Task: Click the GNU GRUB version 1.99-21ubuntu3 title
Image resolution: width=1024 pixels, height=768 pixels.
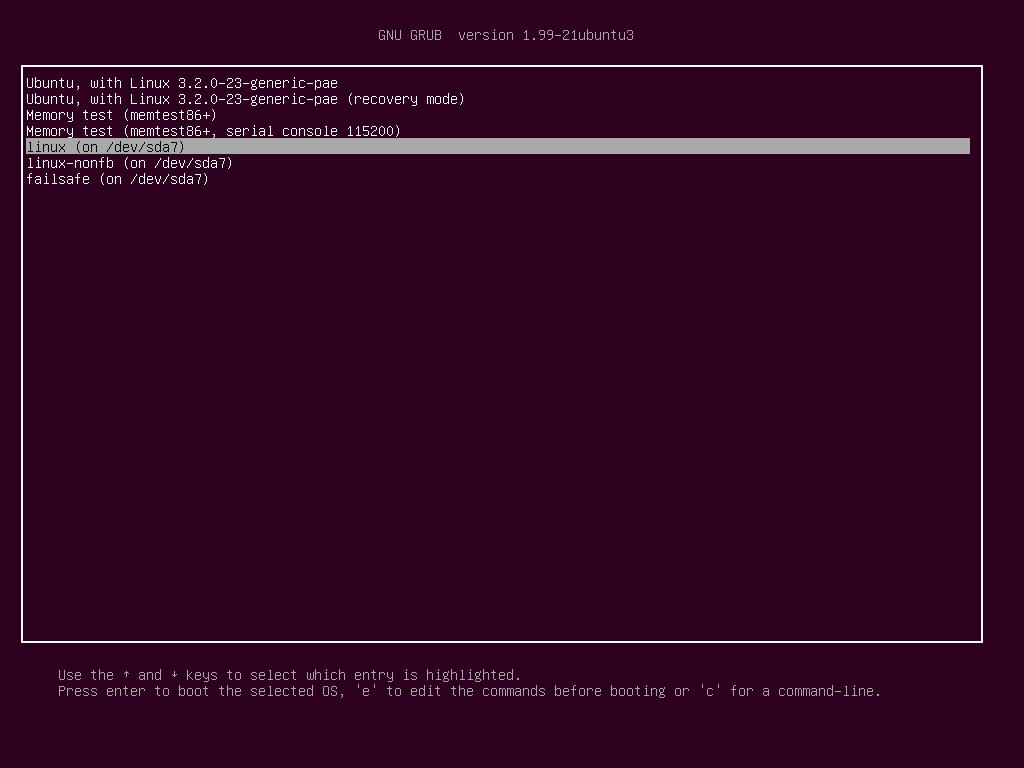Action: [x=505, y=35]
